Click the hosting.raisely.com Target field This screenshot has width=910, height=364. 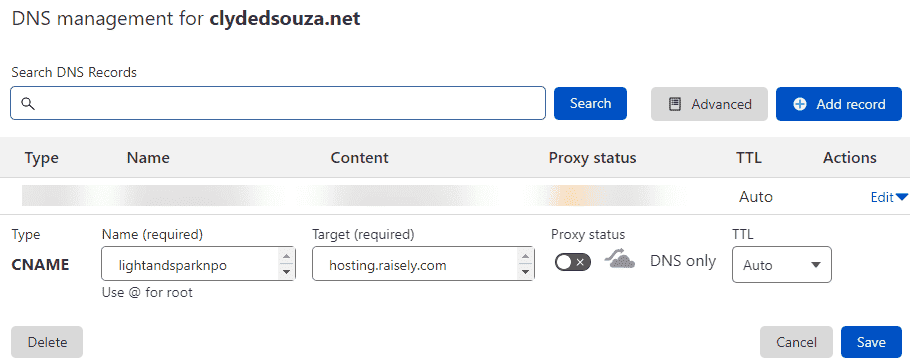423,264
